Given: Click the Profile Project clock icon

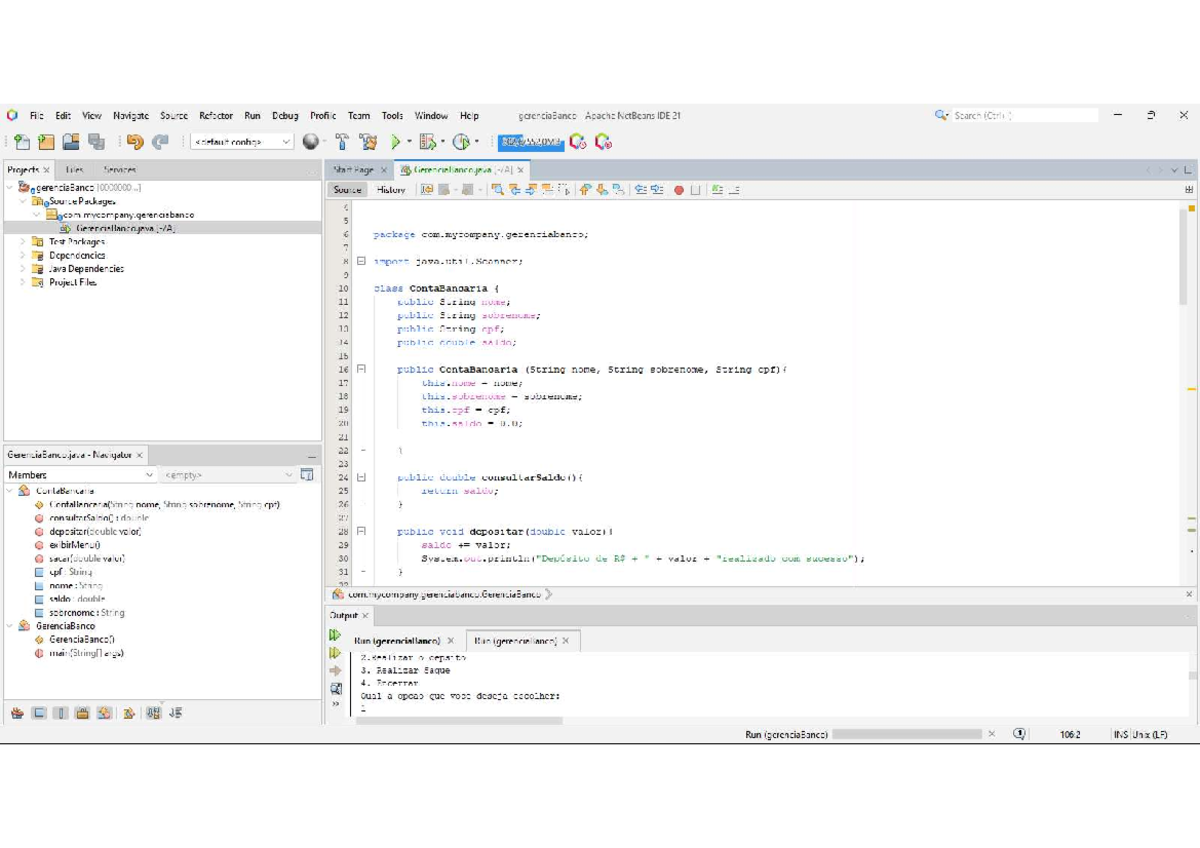Looking at the screenshot, I should (x=461, y=143).
